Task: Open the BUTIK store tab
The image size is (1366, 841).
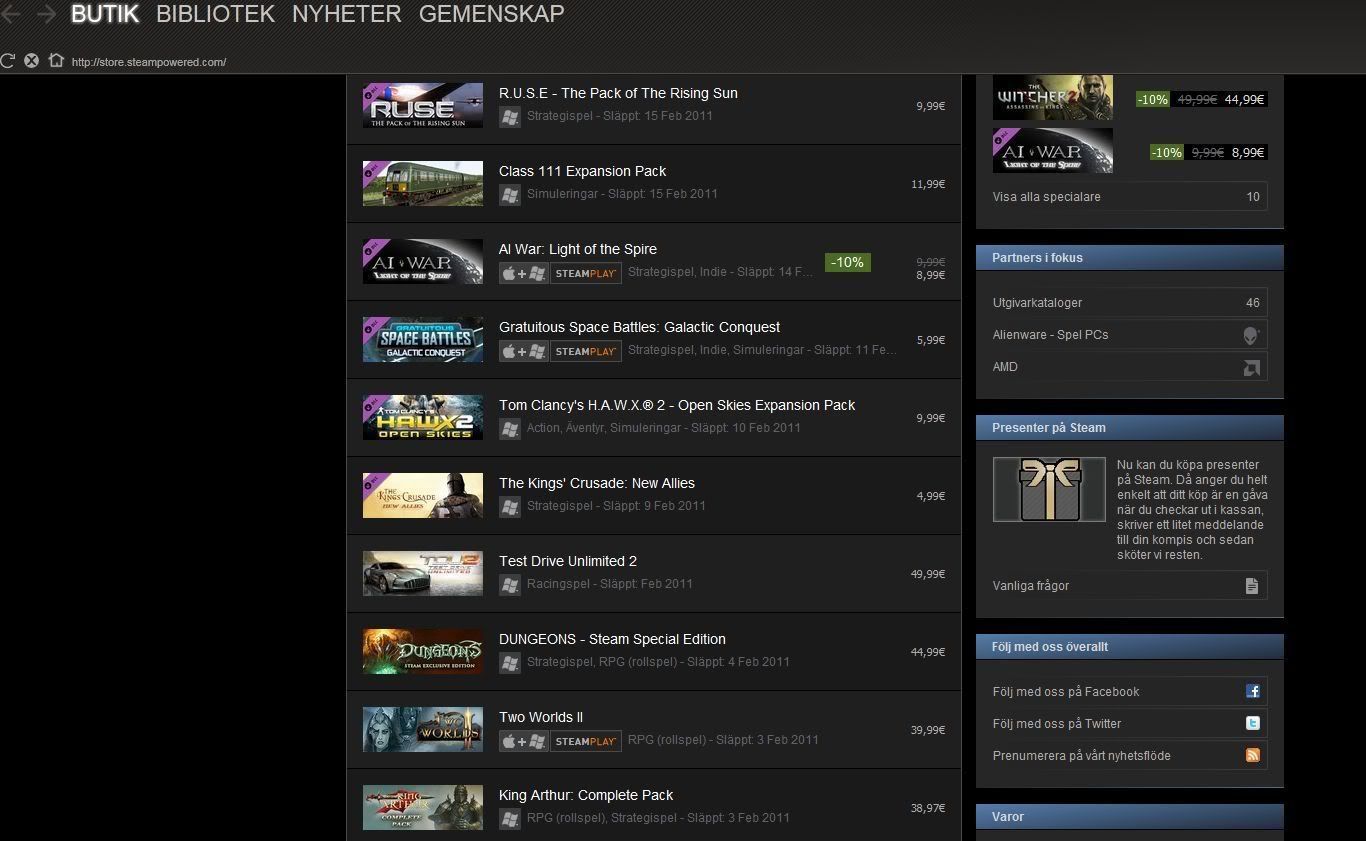Action: (x=105, y=14)
